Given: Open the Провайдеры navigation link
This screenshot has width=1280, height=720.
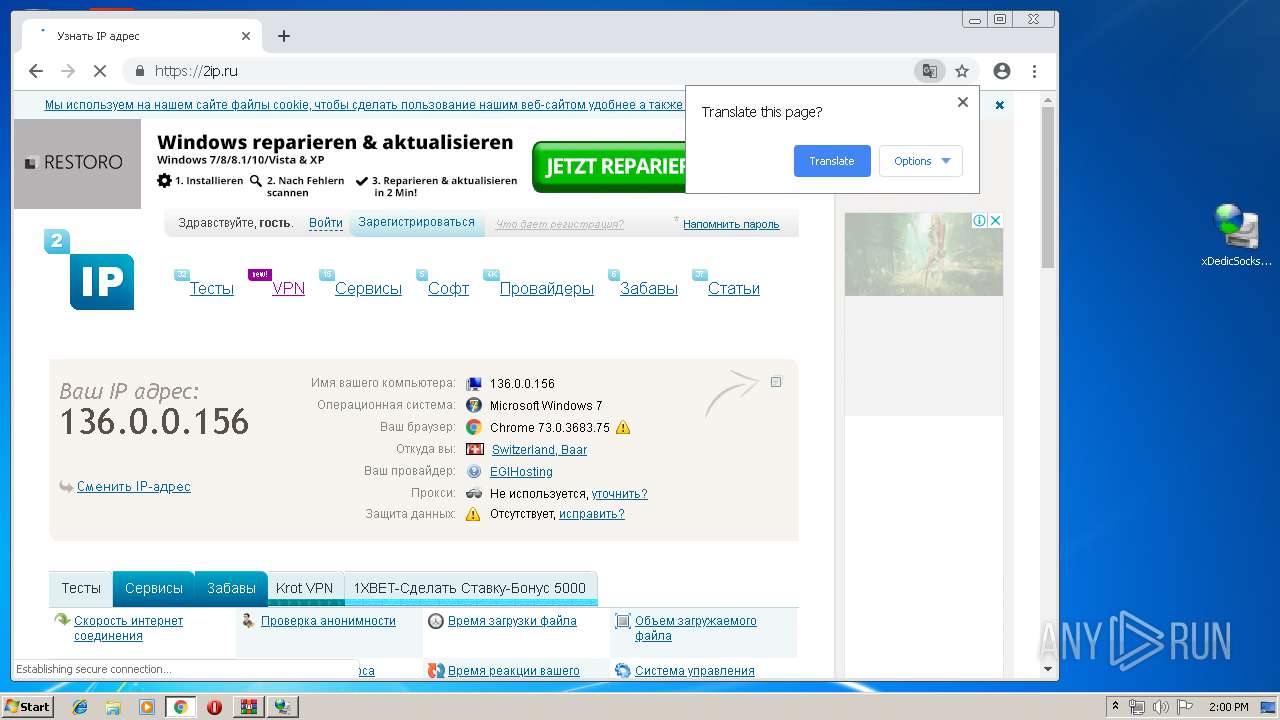Looking at the screenshot, I should [x=546, y=288].
